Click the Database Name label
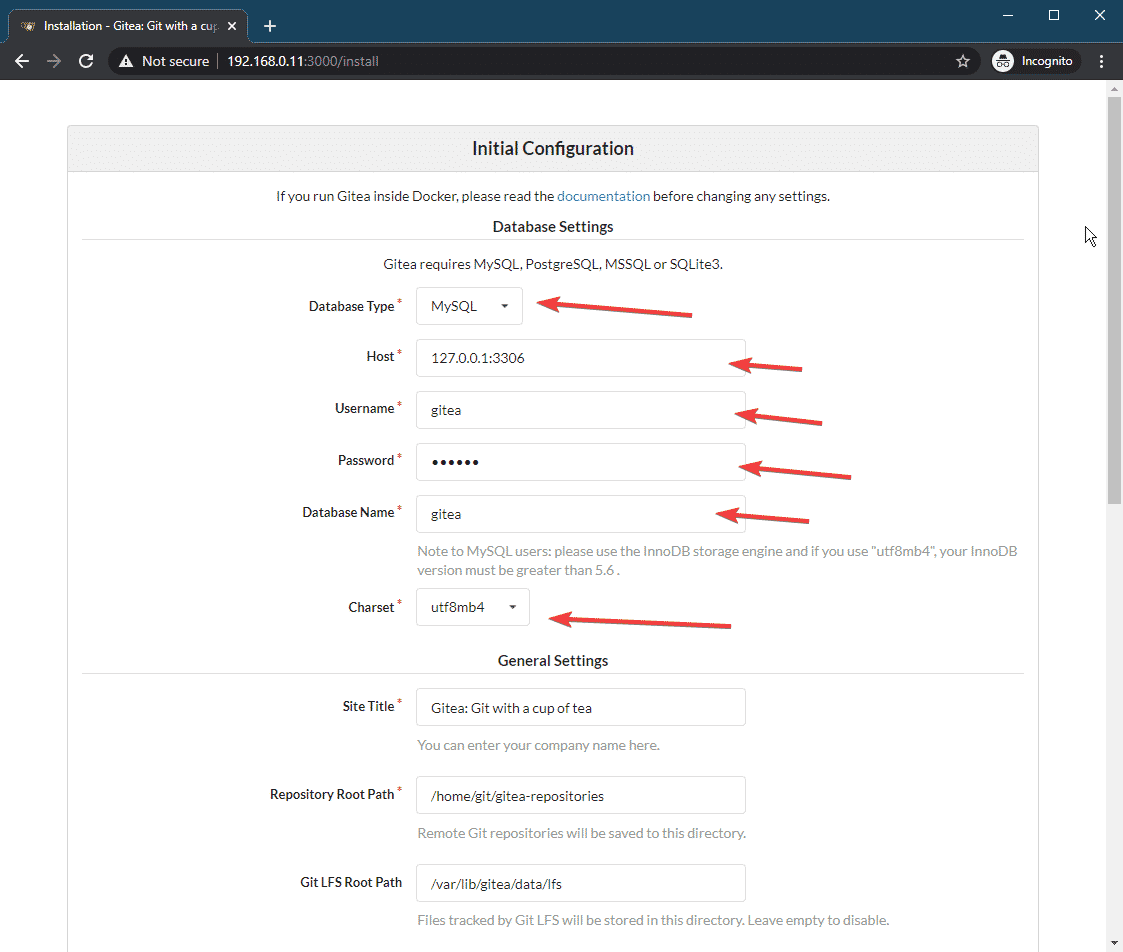1123x952 pixels. pos(348,511)
